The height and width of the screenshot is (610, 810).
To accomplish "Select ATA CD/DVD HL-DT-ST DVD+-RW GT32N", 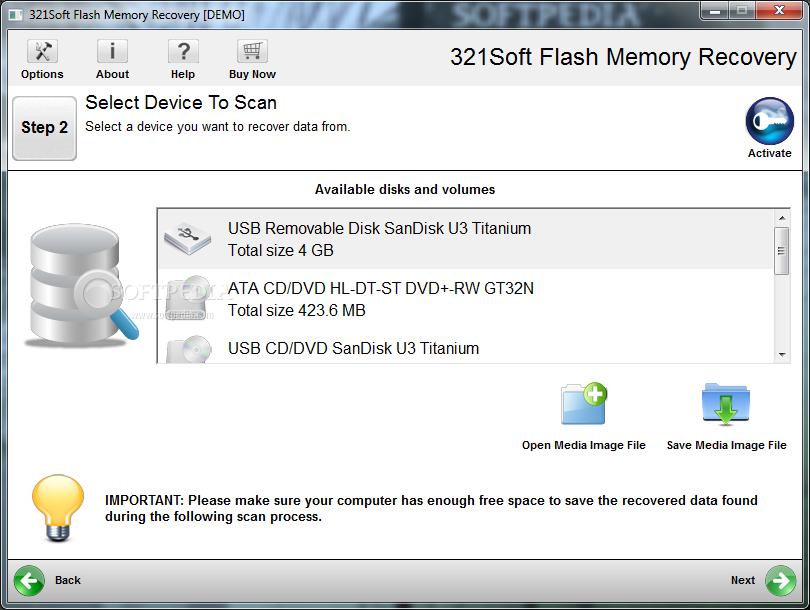I will point(465,299).
